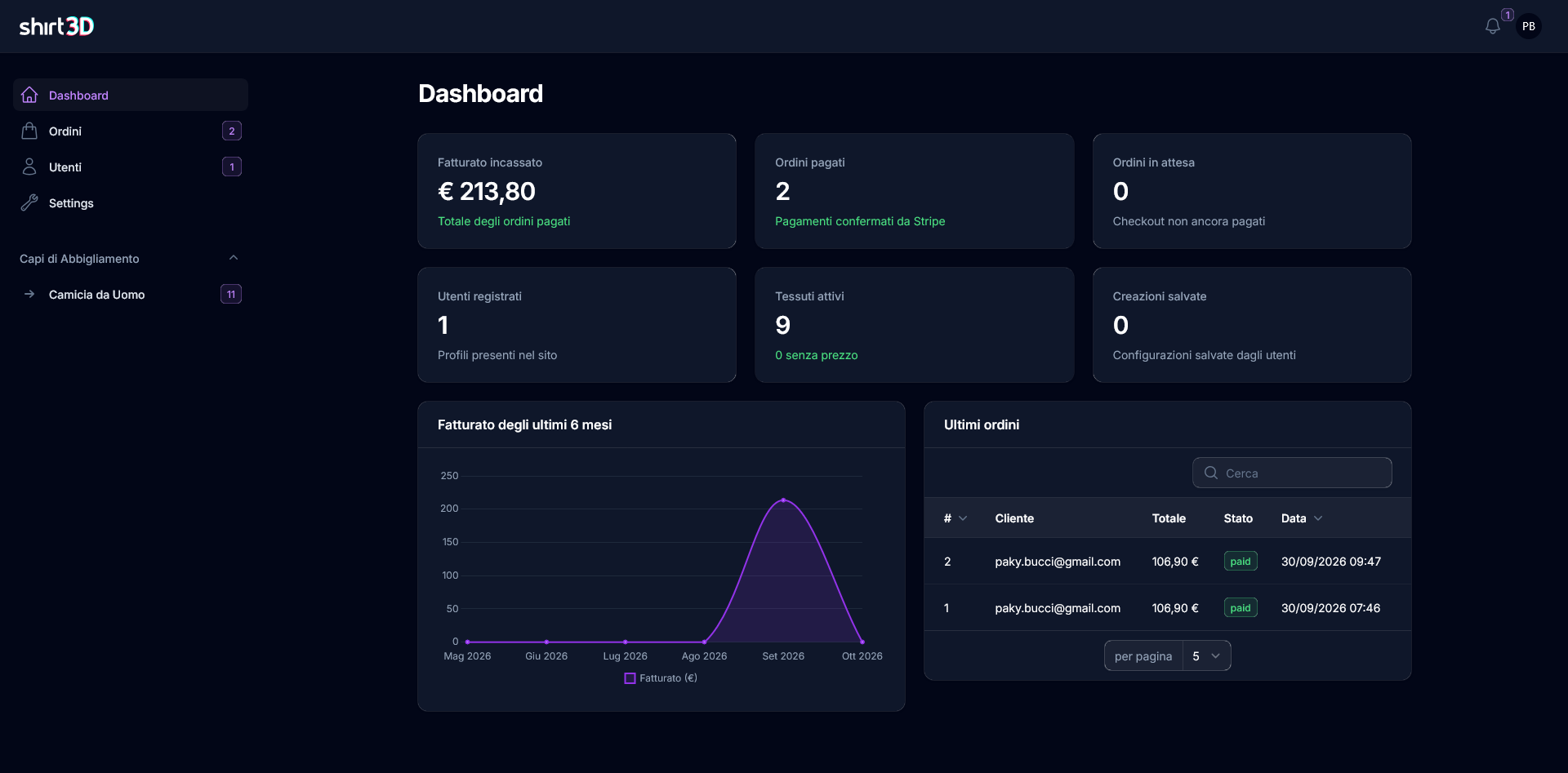Click the date 30/09/2026 09:47
This screenshot has width=1568, height=773.
pyautogui.click(x=1330, y=562)
